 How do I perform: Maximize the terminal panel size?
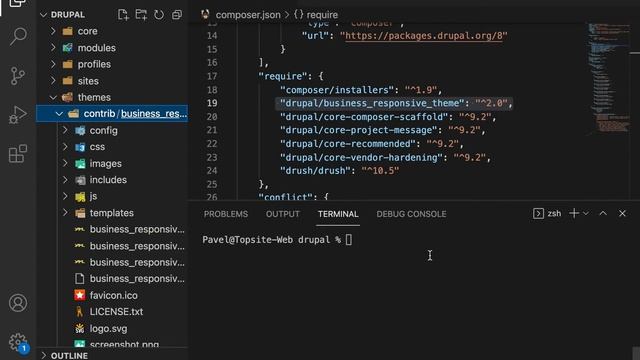coord(603,213)
